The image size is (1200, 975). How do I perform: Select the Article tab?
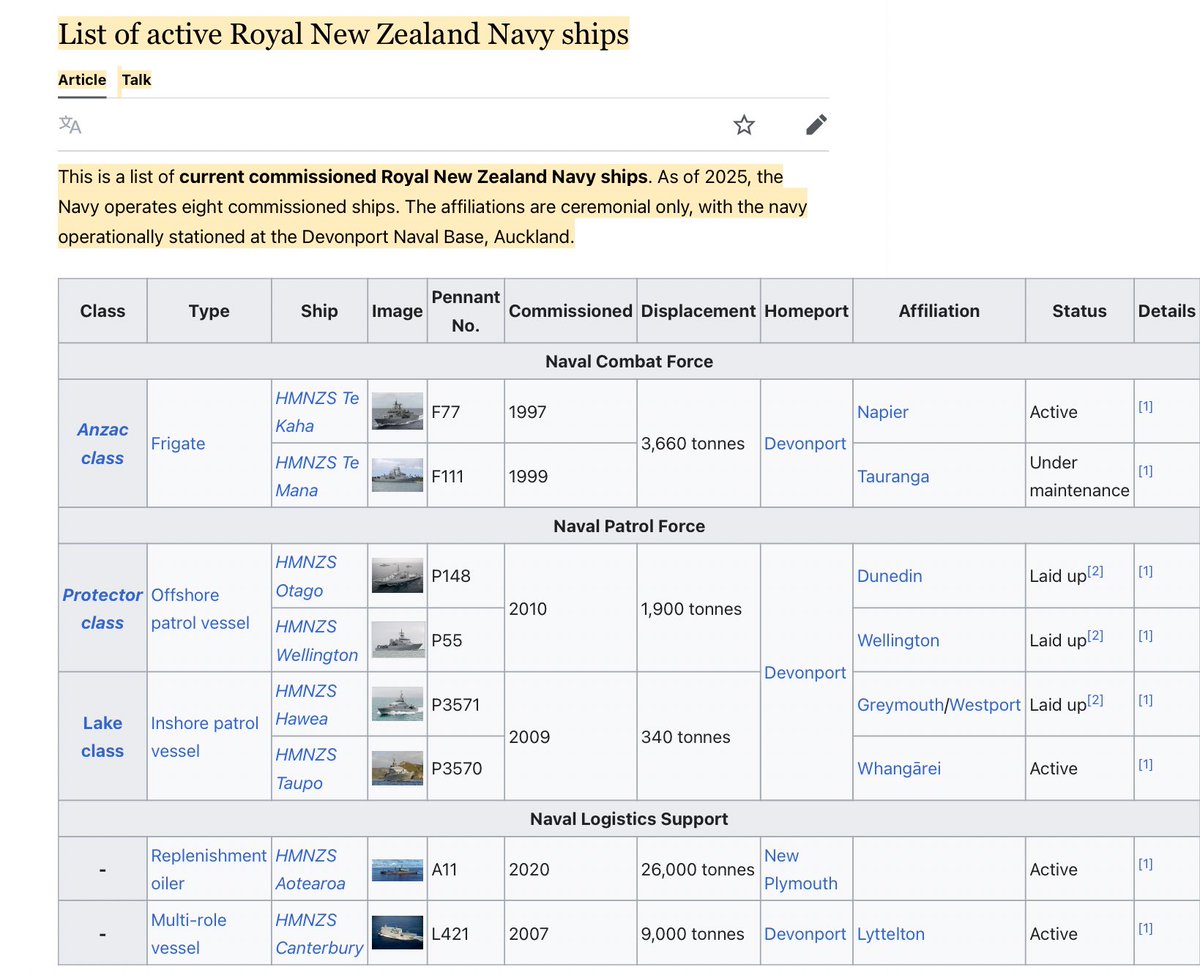tap(81, 80)
